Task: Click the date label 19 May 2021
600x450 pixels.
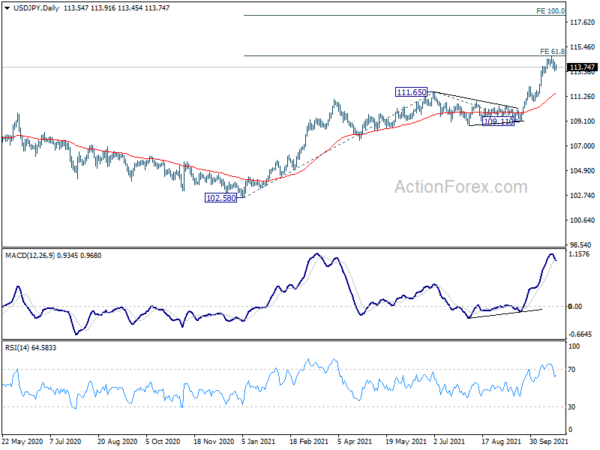Action: (x=406, y=442)
